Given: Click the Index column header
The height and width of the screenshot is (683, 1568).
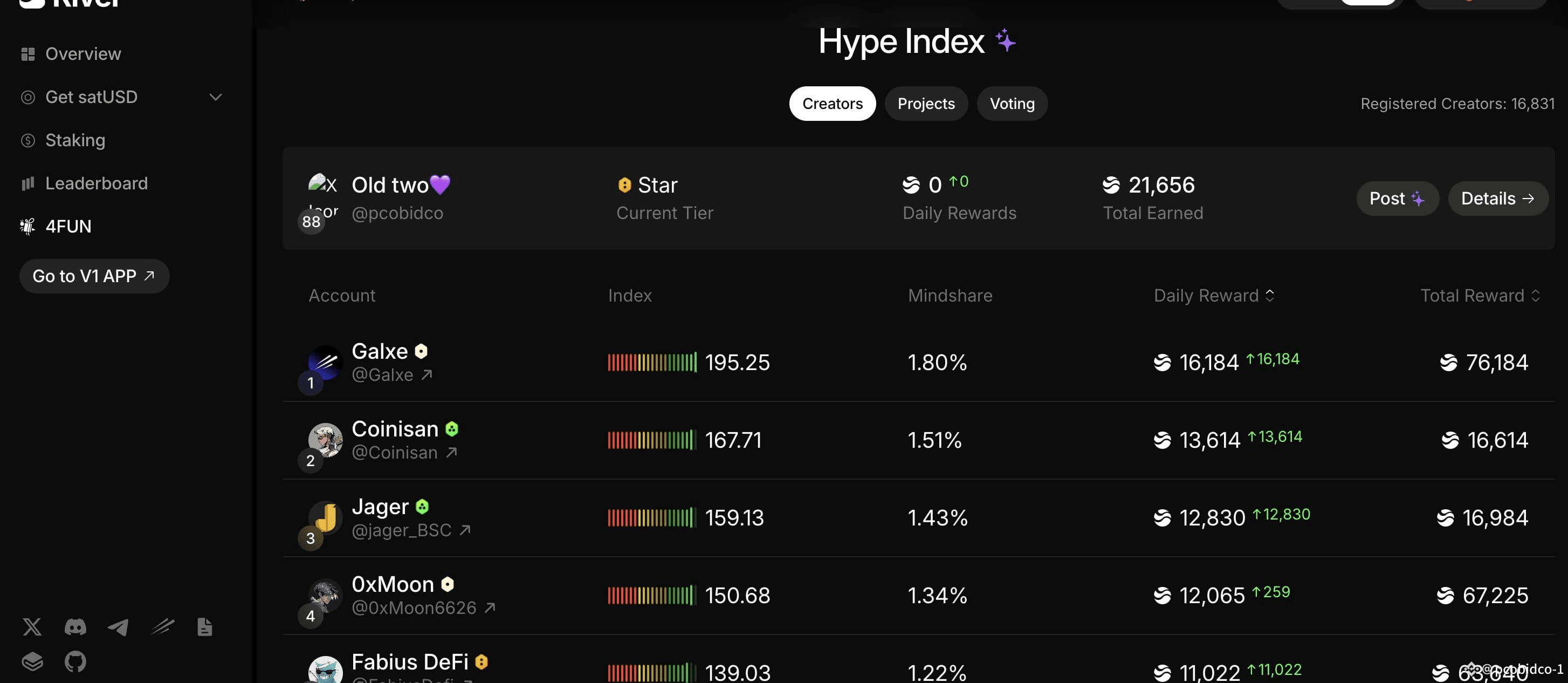Looking at the screenshot, I should click(x=630, y=296).
